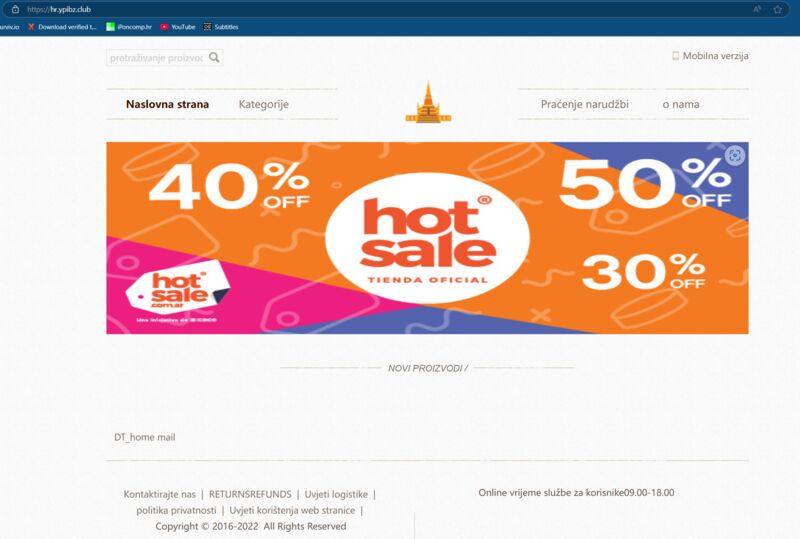
Task: Open Kontaktirajte nas footer link
Action: click(159, 494)
